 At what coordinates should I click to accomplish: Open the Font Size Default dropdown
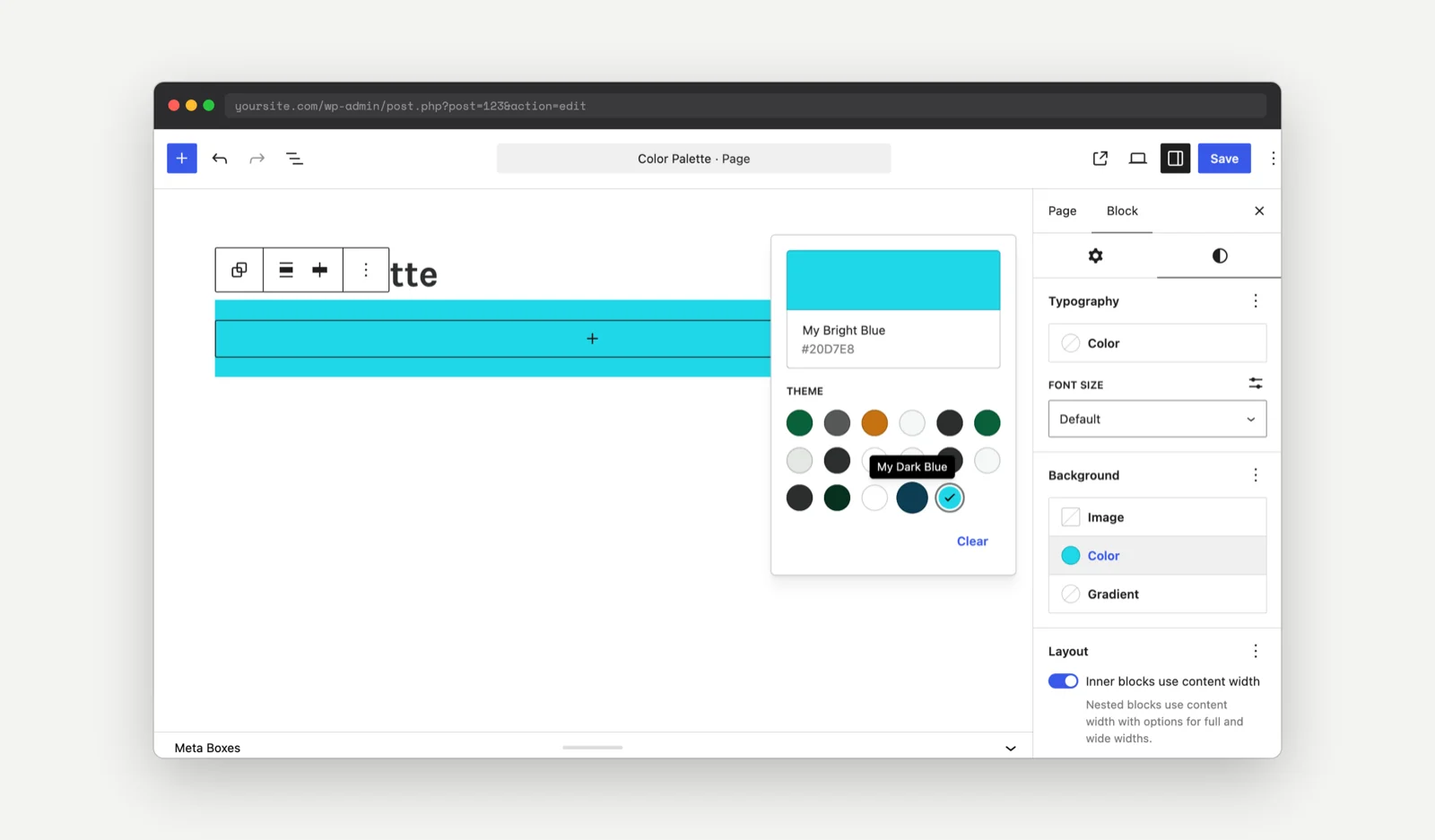[1157, 419]
